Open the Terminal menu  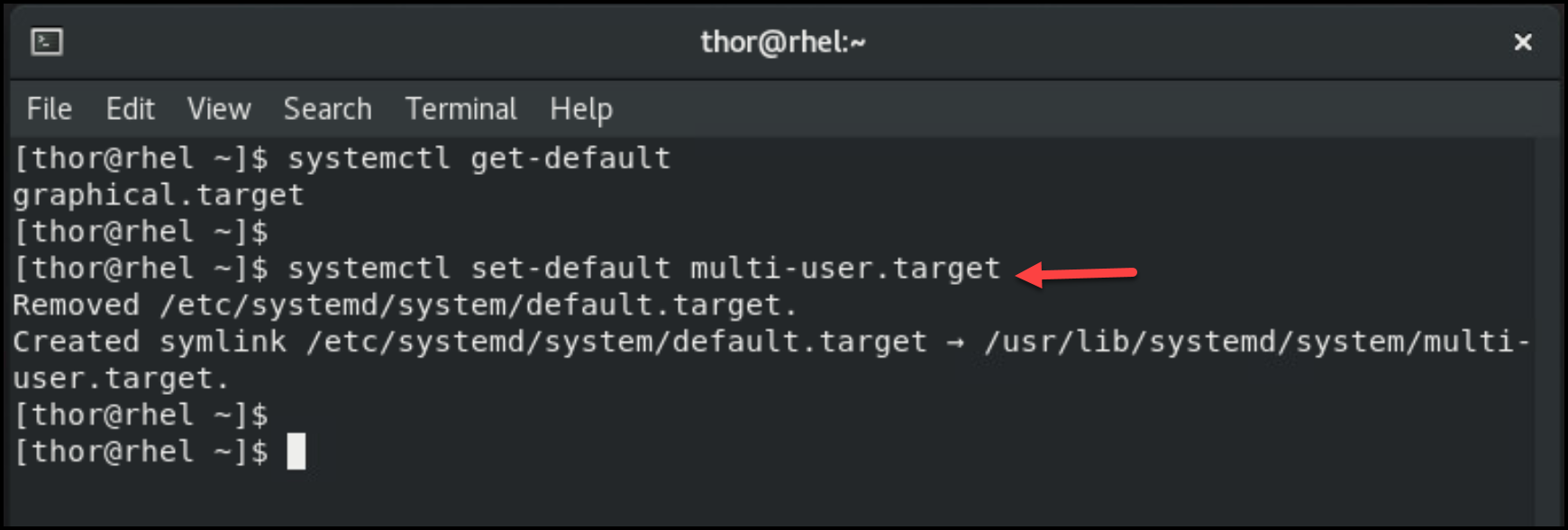tap(460, 109)
